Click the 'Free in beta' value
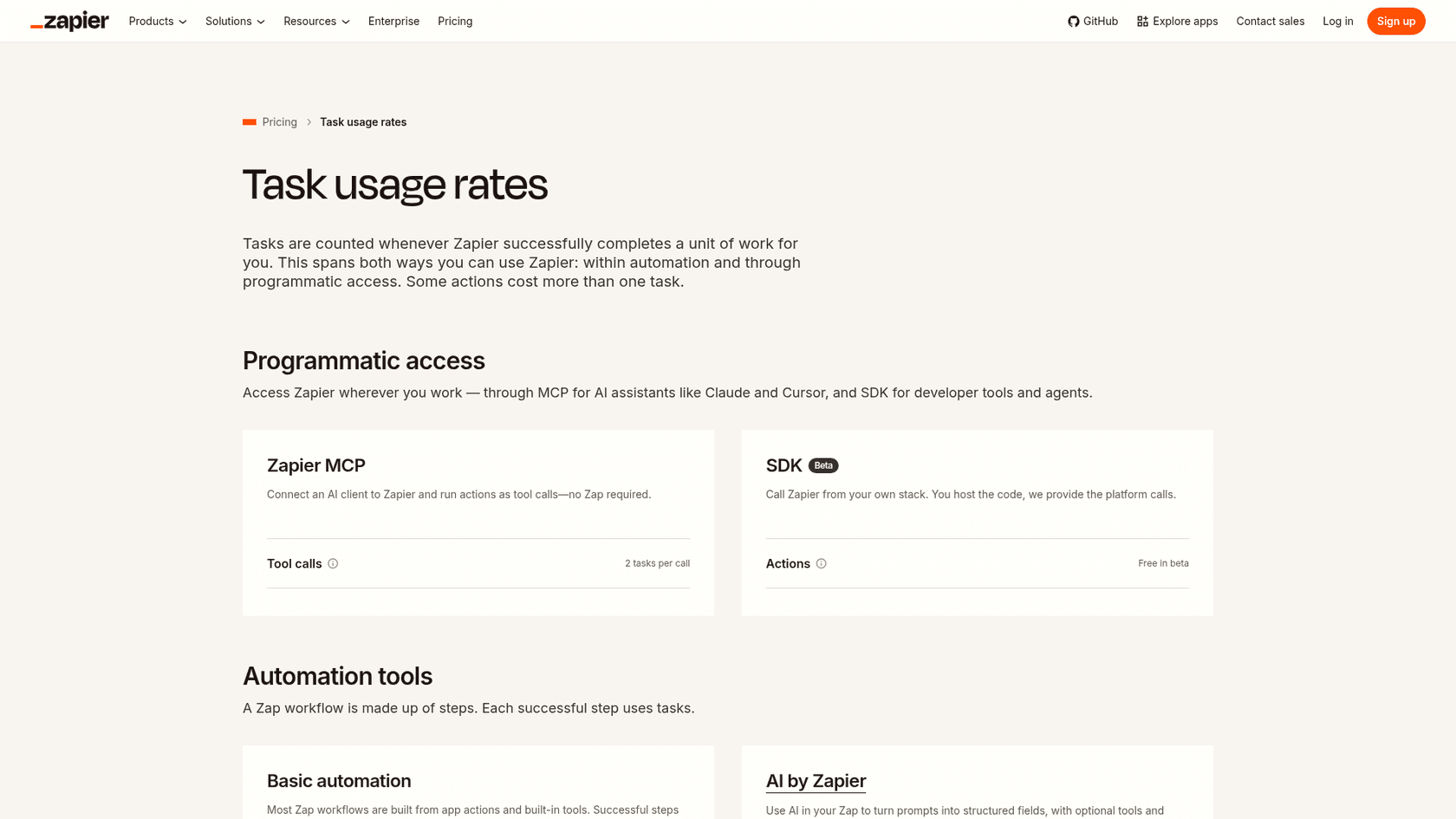1456x819 pixels. 1163,563
